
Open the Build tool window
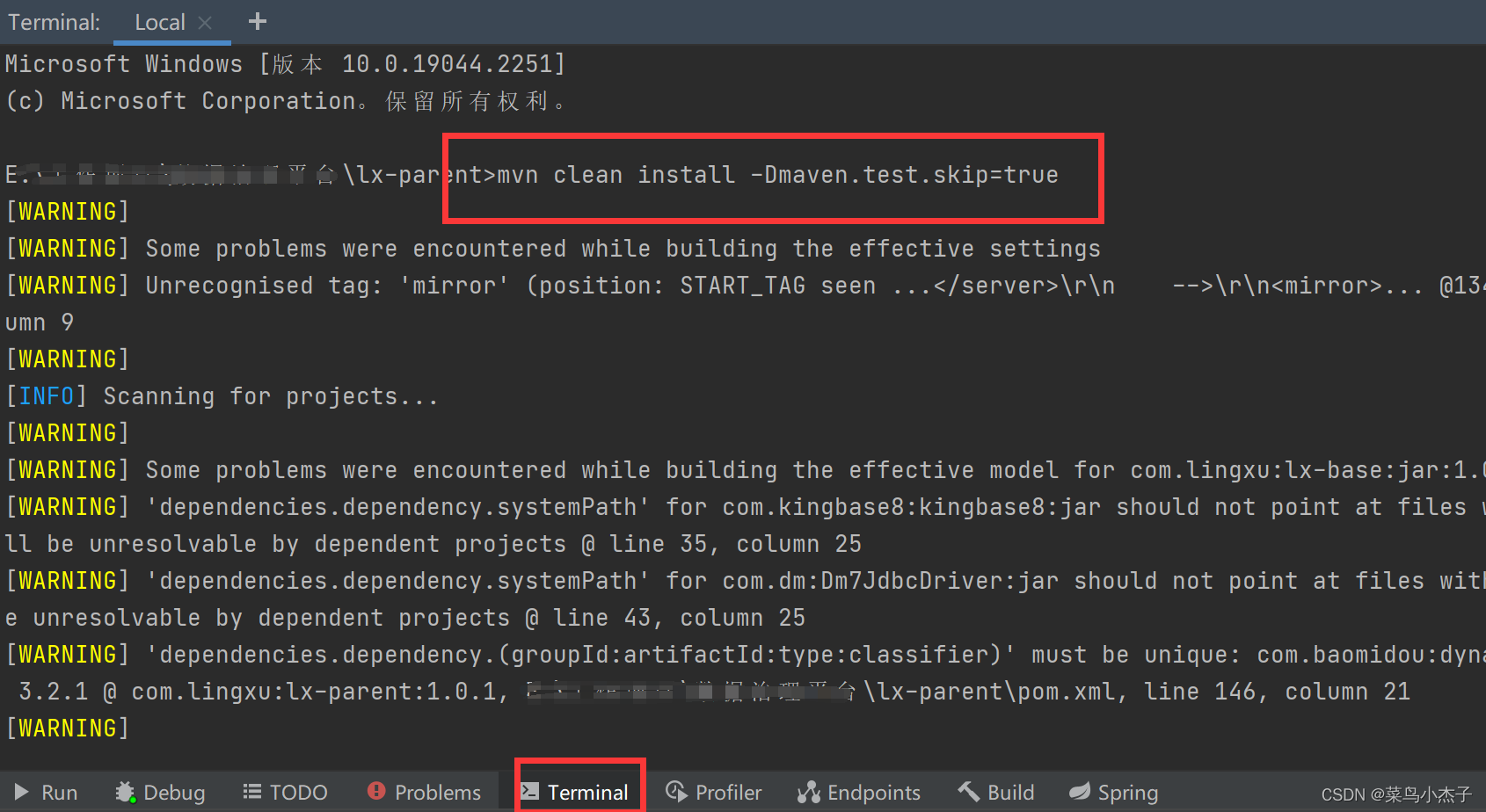point(995,793)
